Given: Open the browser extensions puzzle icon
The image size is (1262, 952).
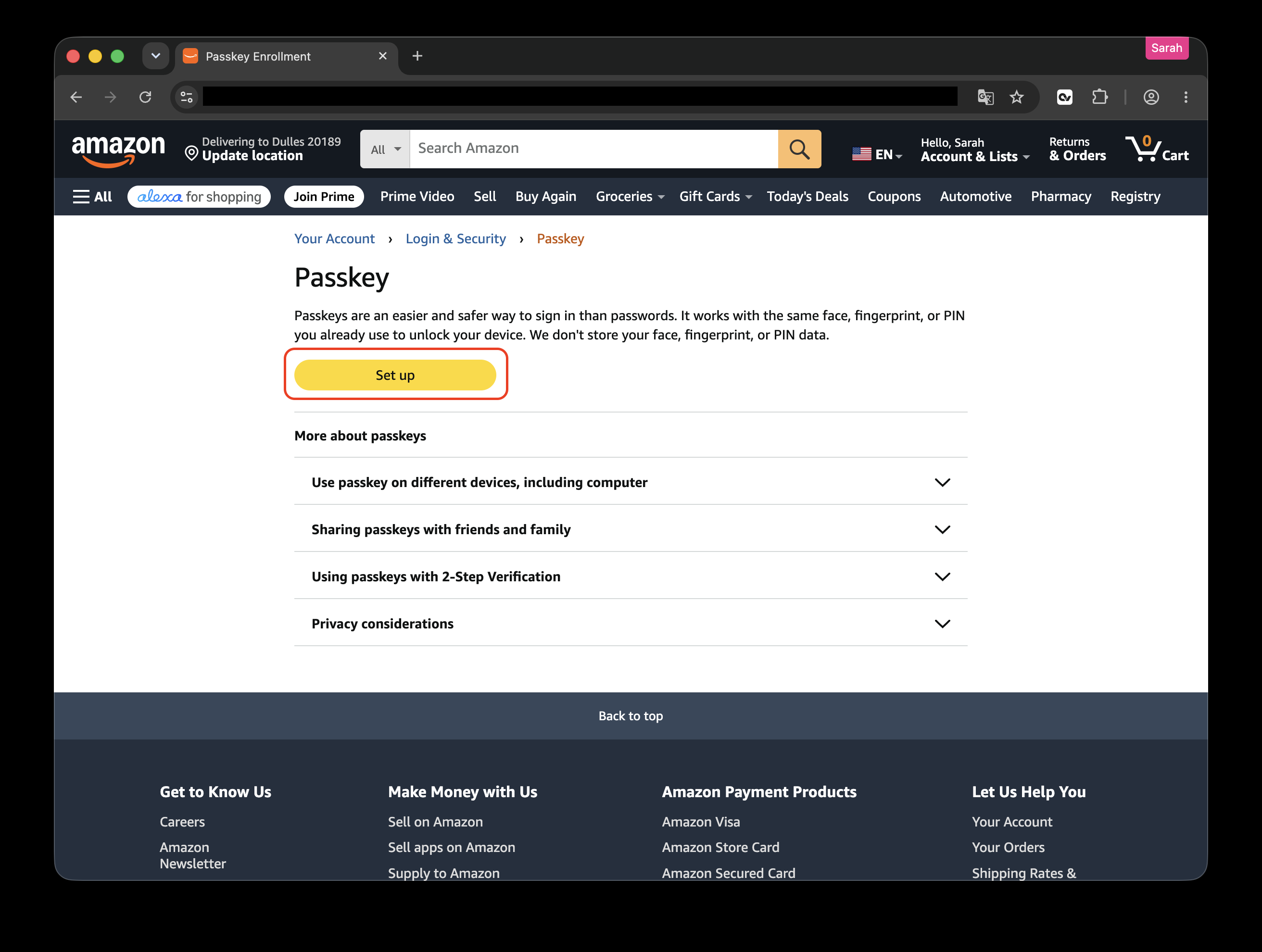Looking at the screenshot, I should click(1099, 98).
